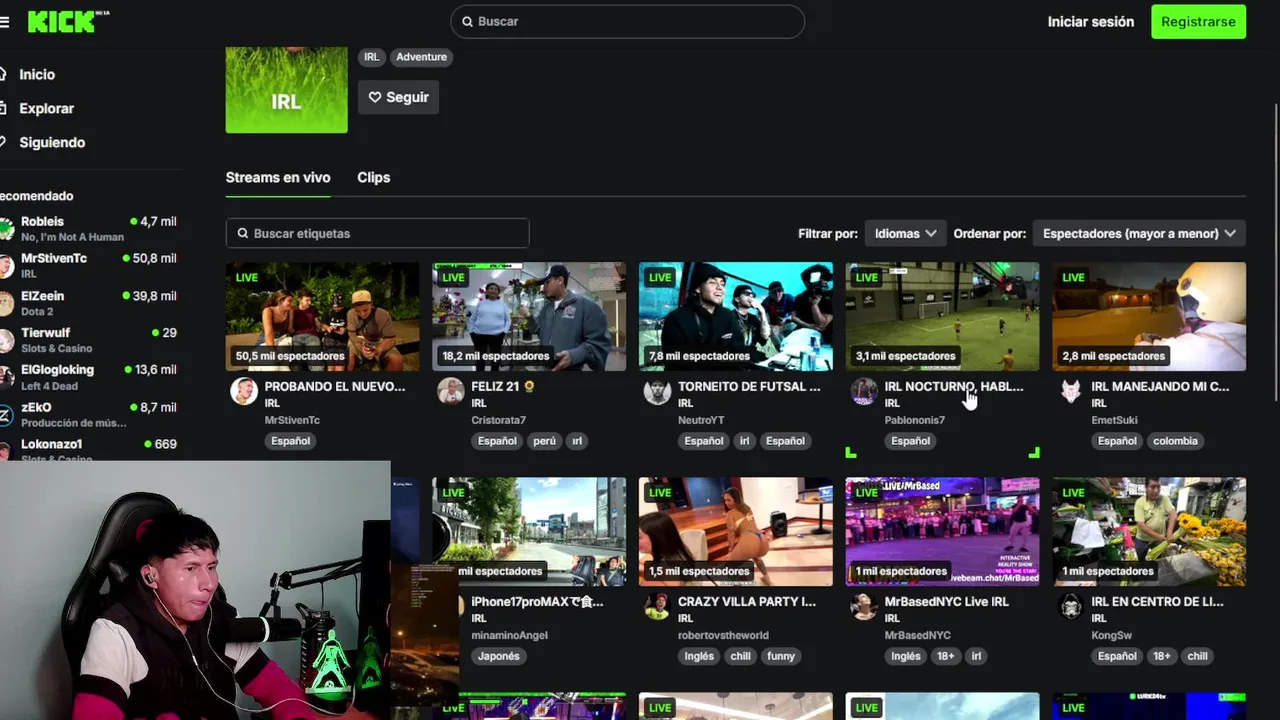Open ElGlogloking channel in recommended list
The height and width of the screenshot is (720, 1280).
click(88, 377)
